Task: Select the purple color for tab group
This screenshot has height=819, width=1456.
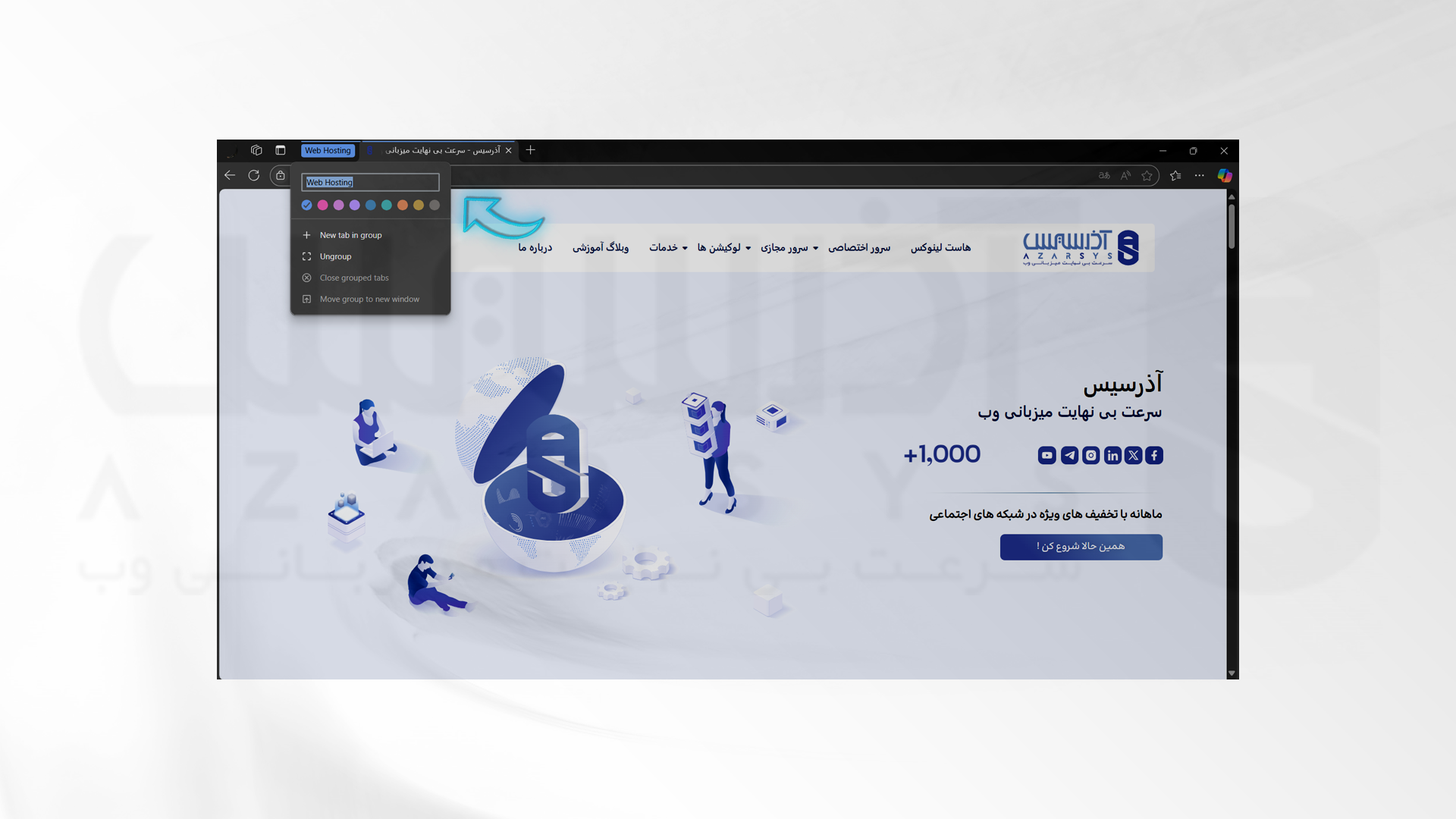Action: coord(354,205)
